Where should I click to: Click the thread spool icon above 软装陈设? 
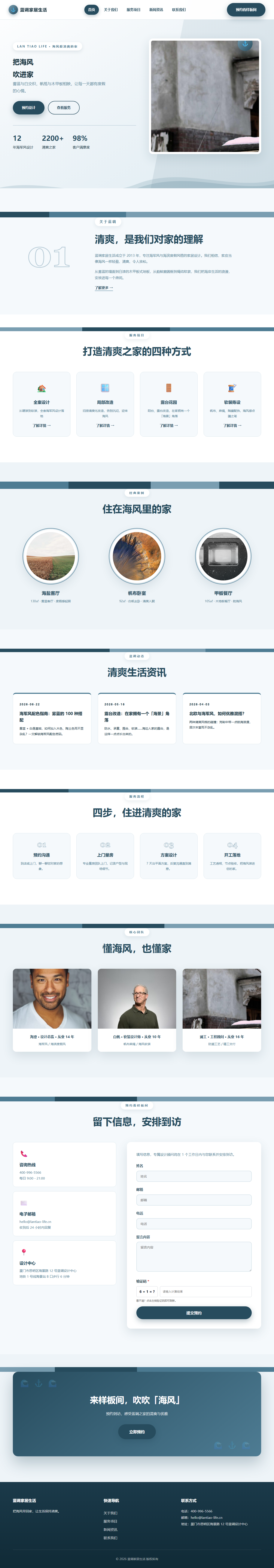[232, 388]
